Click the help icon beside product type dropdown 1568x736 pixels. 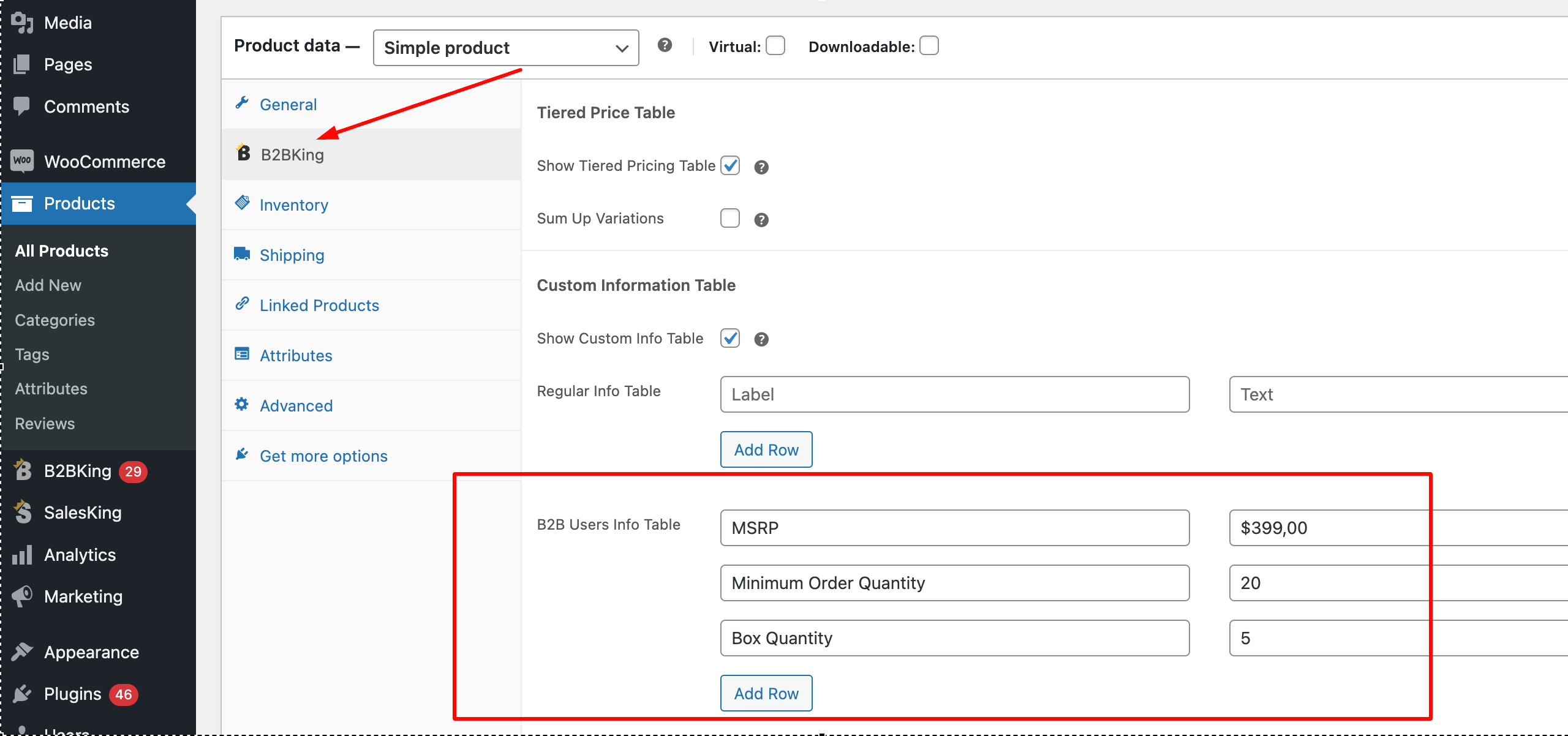(x=665, y=45)
